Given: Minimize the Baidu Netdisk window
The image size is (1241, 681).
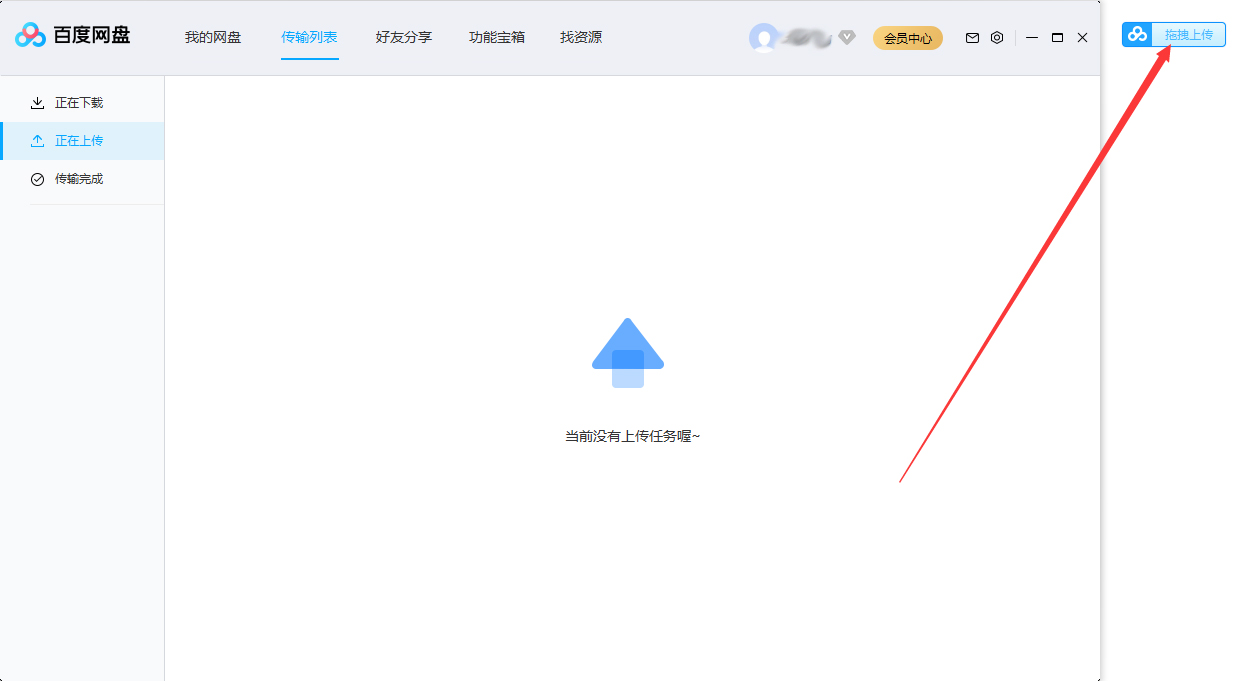Looking at the screenshot, I should (1032, 37).
